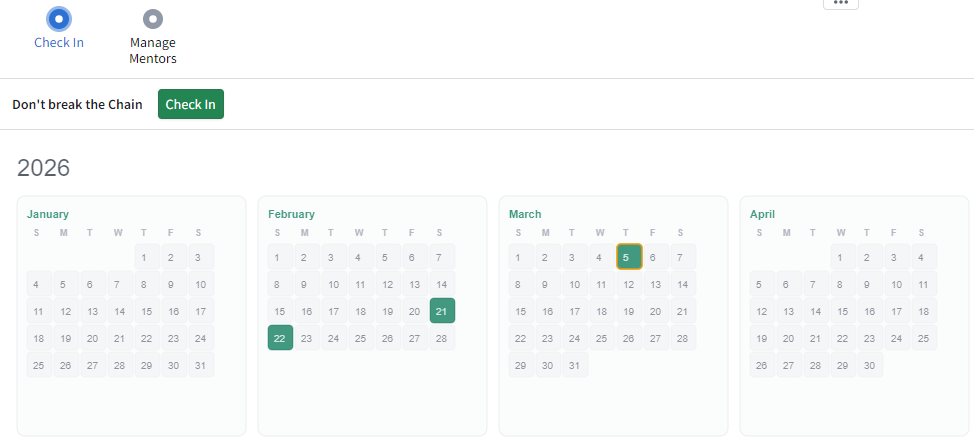The height and width of the screenshot is (440, 974).
Task: Click highlighted February 21 date
Action: (442, 311)
